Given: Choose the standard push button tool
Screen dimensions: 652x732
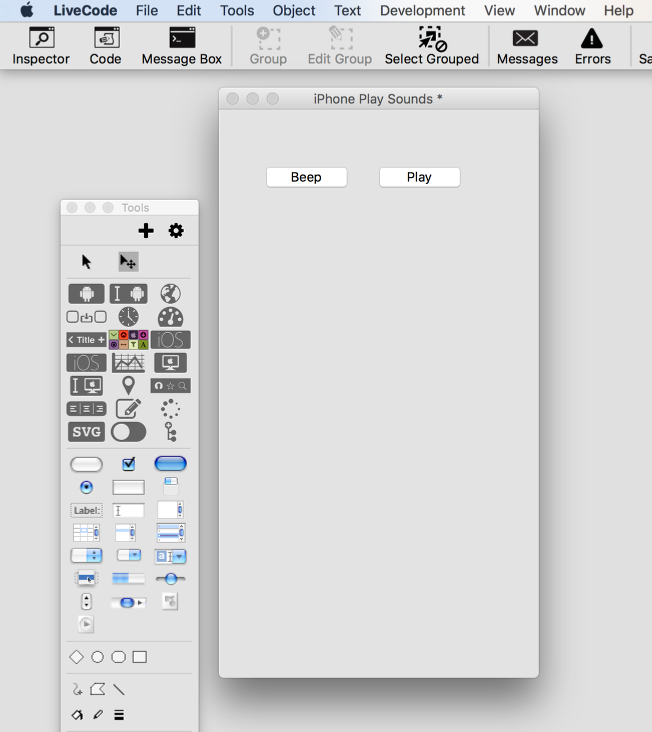Looking at the screenshot, I should pyautogui.click(x=86, y=464).
